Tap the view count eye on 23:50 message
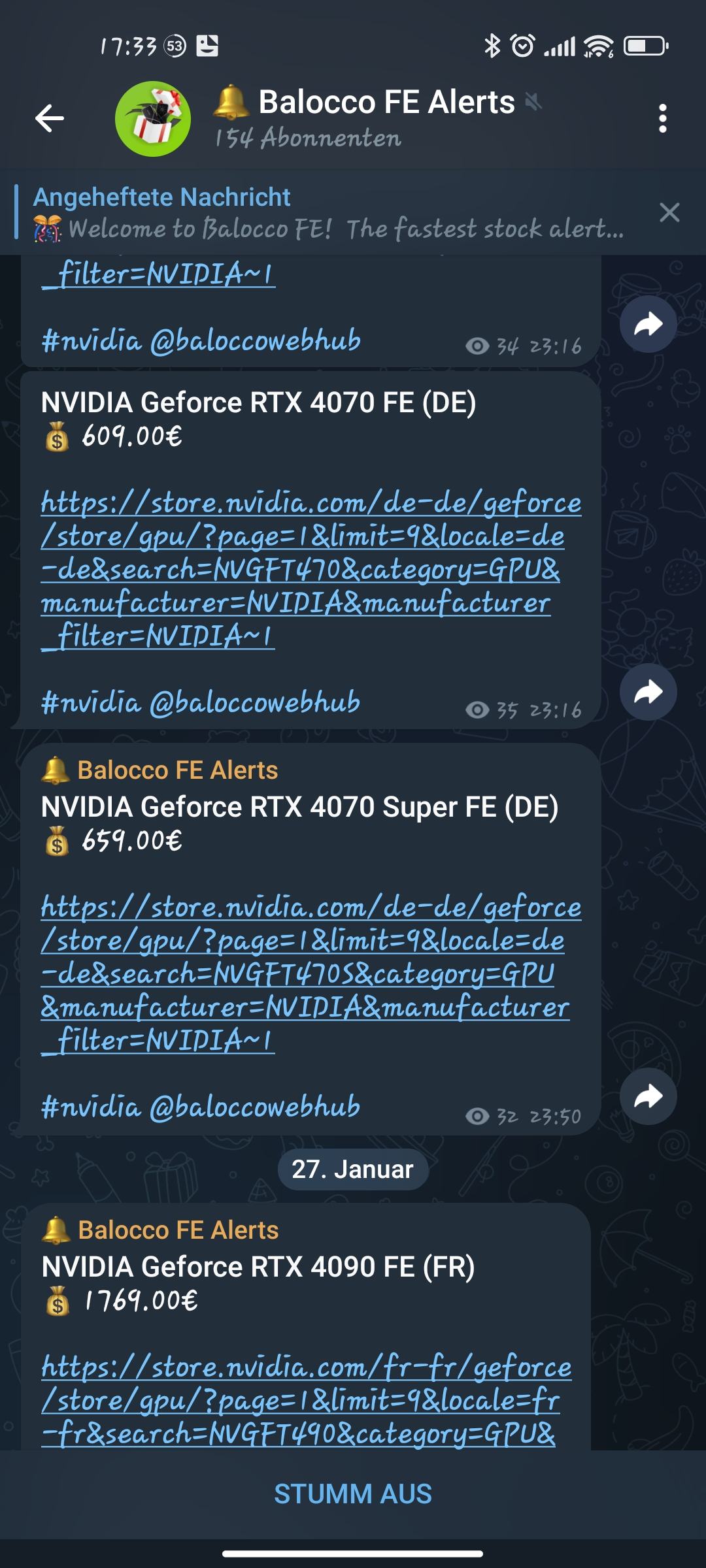This screenshot has width=706, height=1568. point(477,1116)
